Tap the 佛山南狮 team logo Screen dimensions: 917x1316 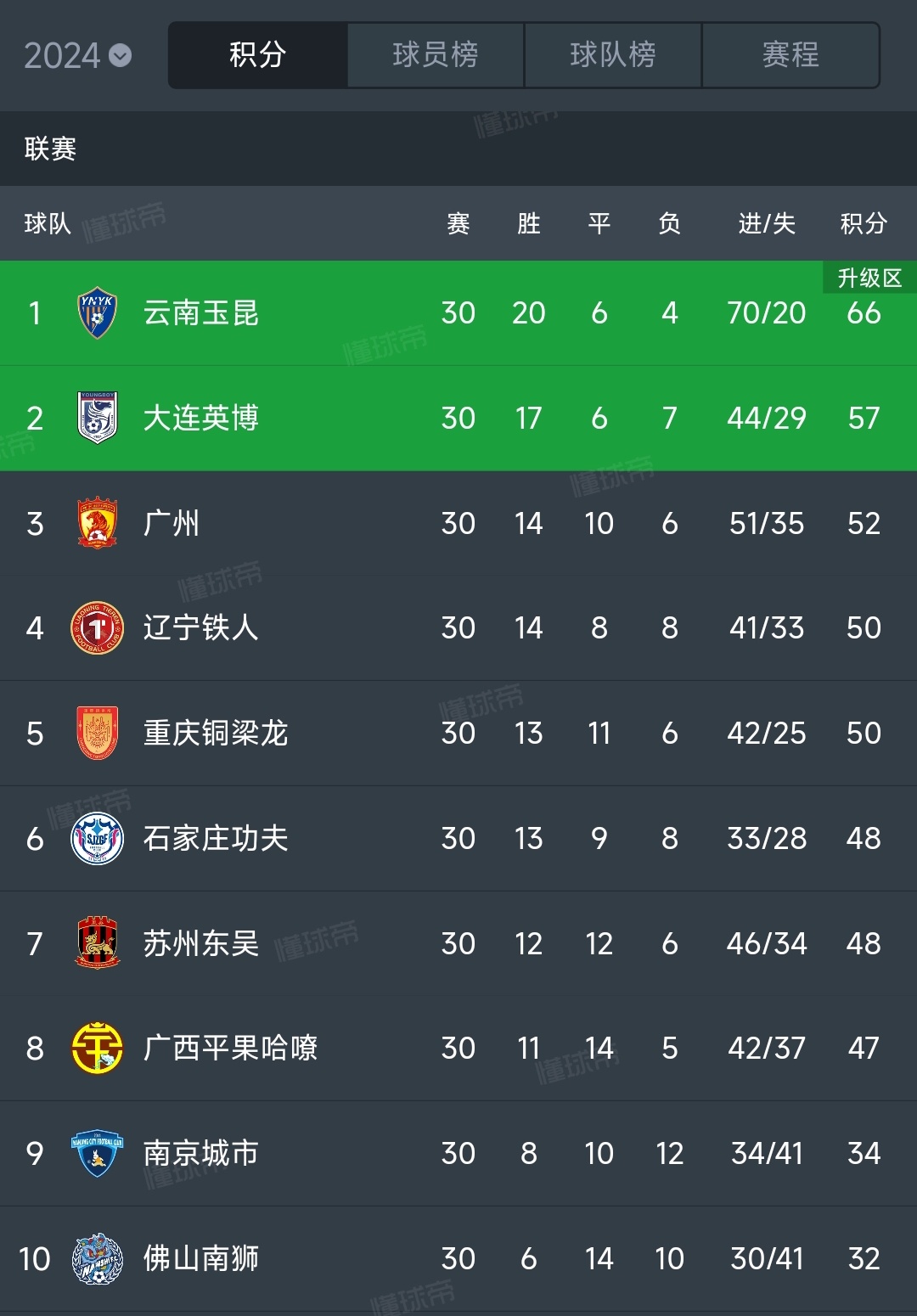tap(98, 1258)
